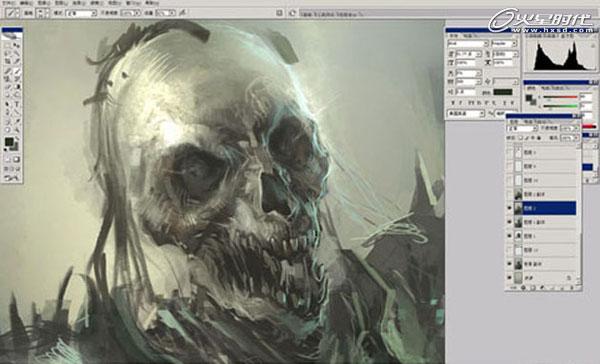
Task: Click the Faux Bold icon in Character panel
Action: [453, 103]
